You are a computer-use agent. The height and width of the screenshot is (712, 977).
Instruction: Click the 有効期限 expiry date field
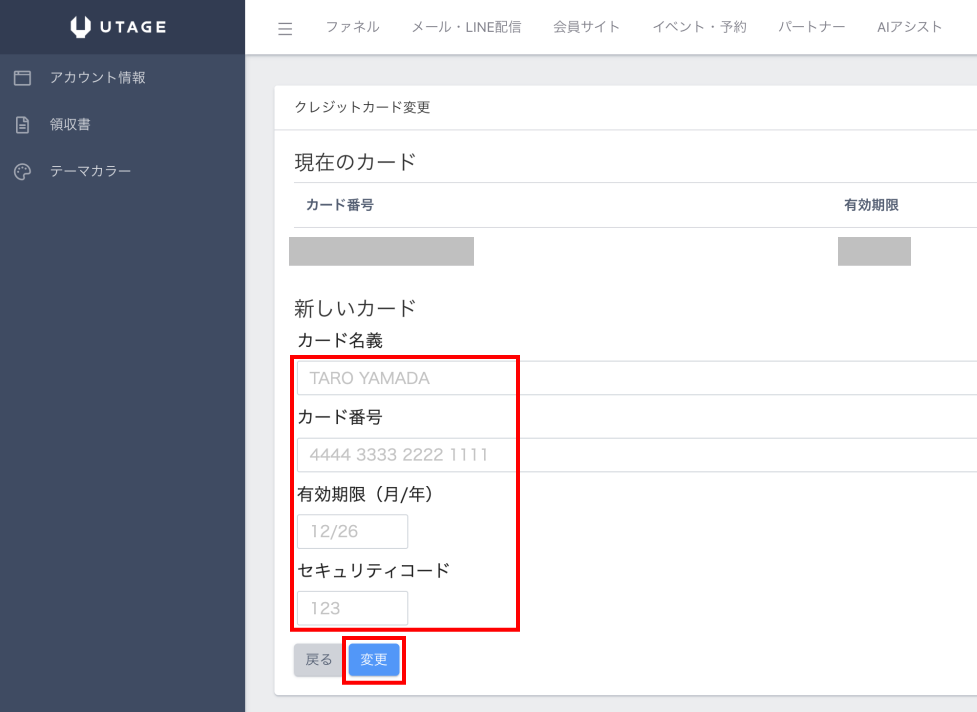point(353,531)
